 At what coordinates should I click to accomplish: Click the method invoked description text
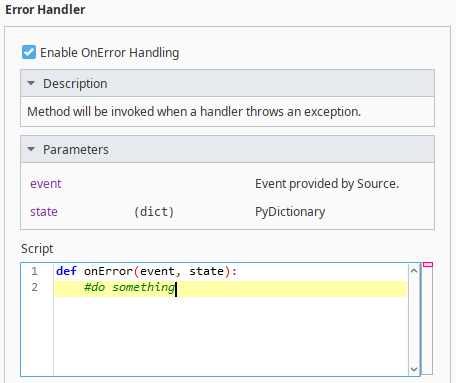tap(194, 112)
